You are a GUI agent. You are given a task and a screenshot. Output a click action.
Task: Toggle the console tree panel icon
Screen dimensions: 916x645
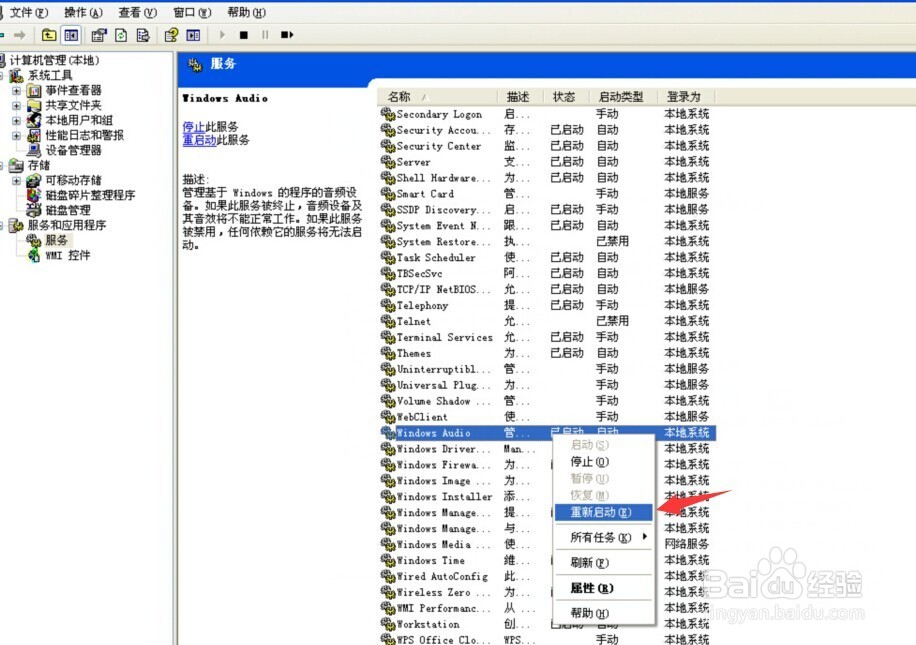71,36
